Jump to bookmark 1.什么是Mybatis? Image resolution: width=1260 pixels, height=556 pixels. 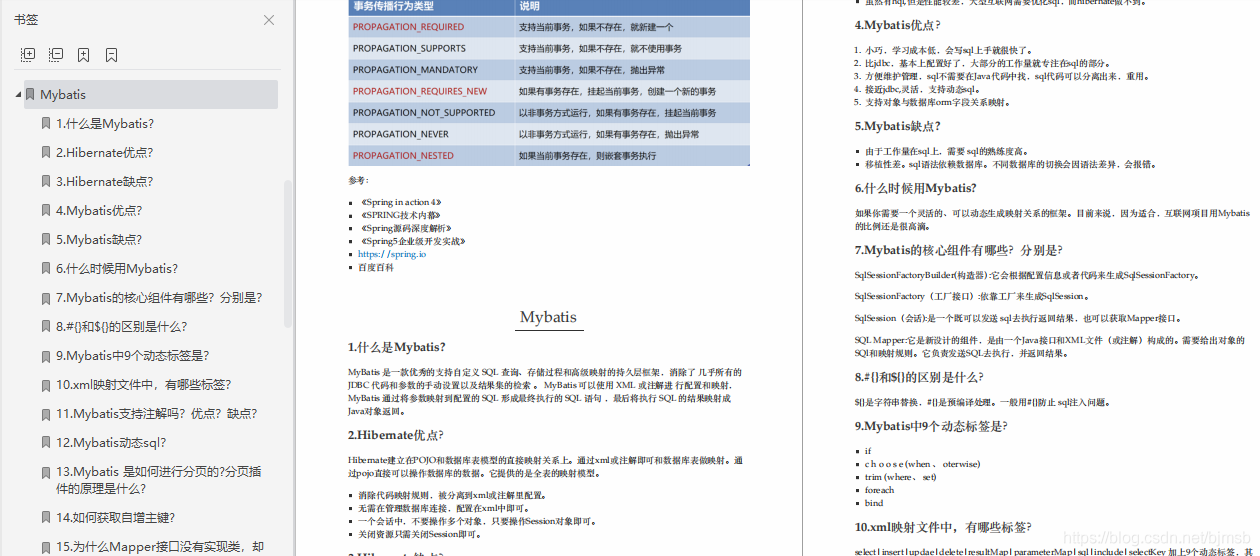[x=105, y=123]
